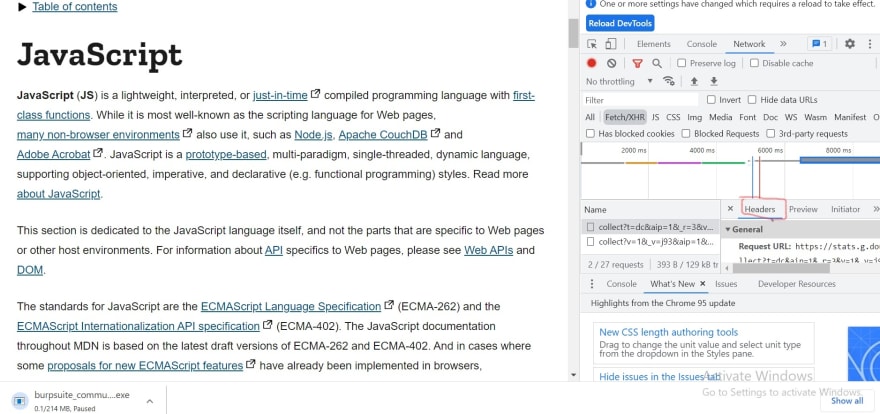Screen dimensions: 880x414
Task: Select the Fetch/XHR filter type
Action: (x=624, y=117)
